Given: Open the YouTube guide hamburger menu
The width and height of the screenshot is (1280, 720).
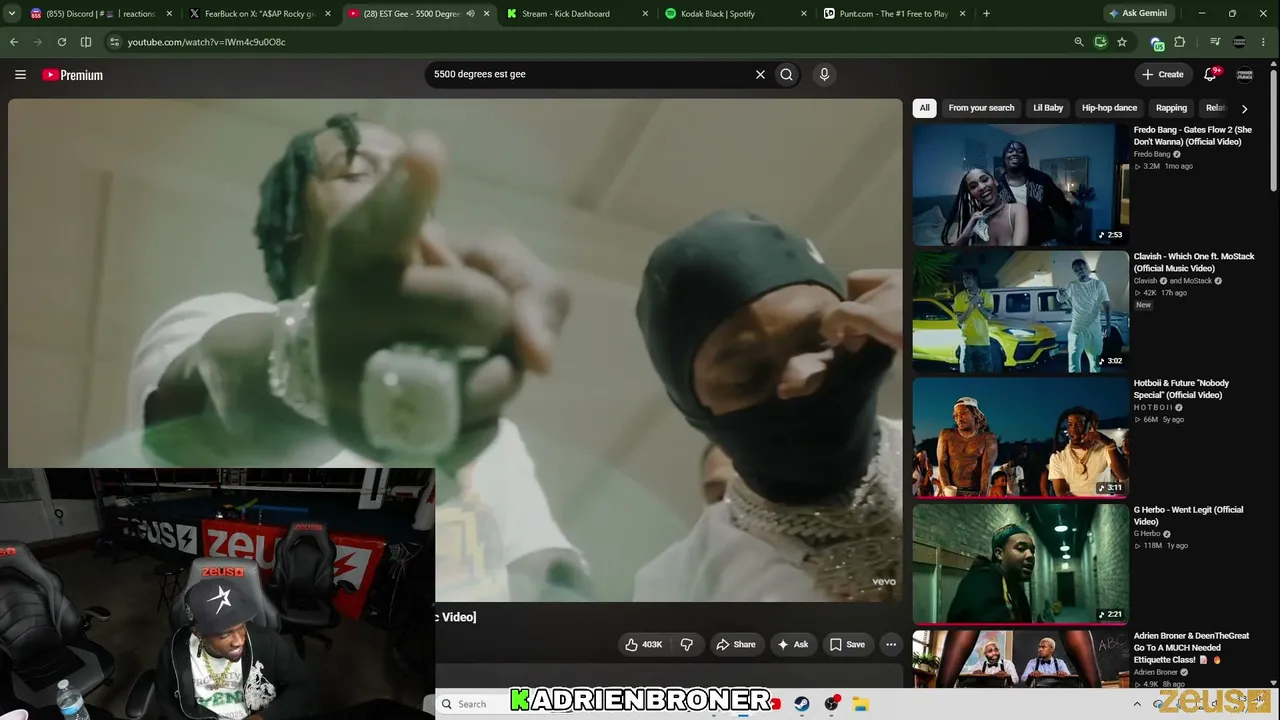Looking at the screenshot, I should [x=20, y=75].
